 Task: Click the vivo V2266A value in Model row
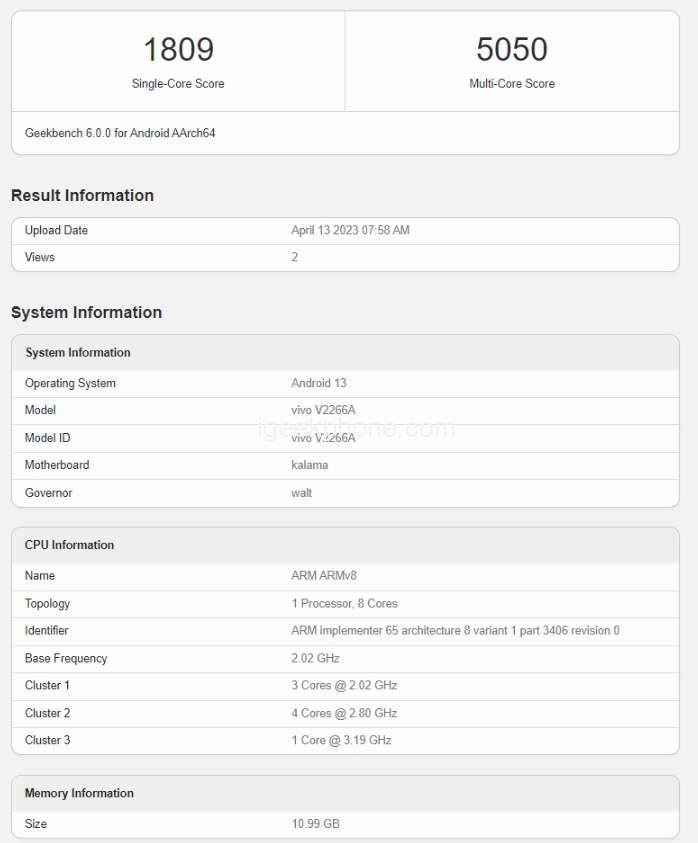(323, 410)
